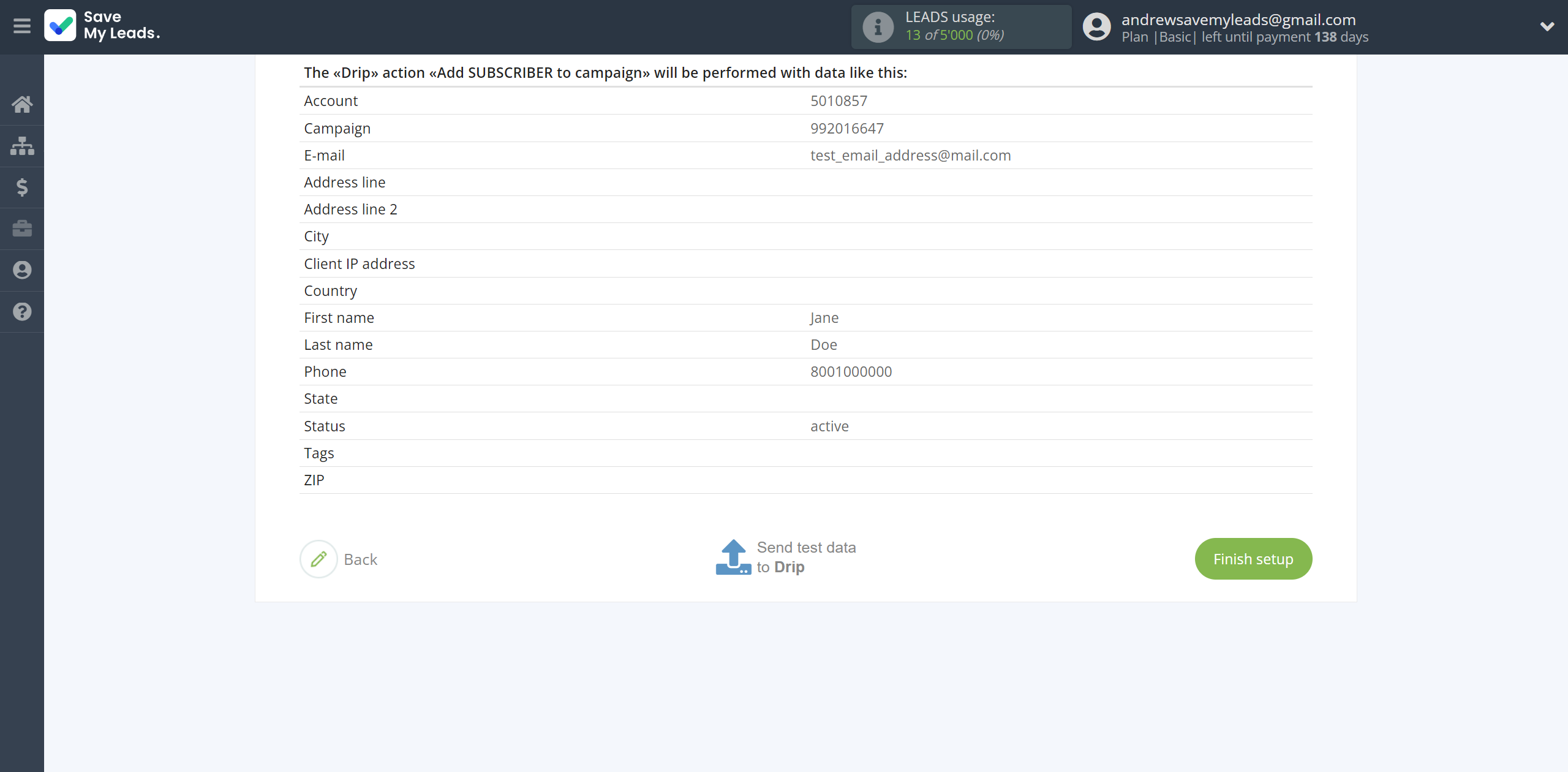
Task: Click the LEADS usage info icon
Action: click(x=878, y=27)
